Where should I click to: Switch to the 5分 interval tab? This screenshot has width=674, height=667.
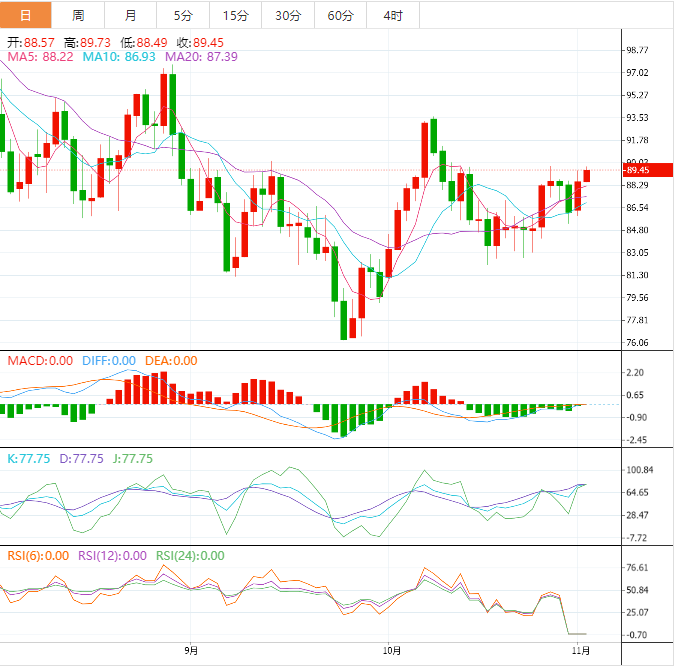point(183,15)
